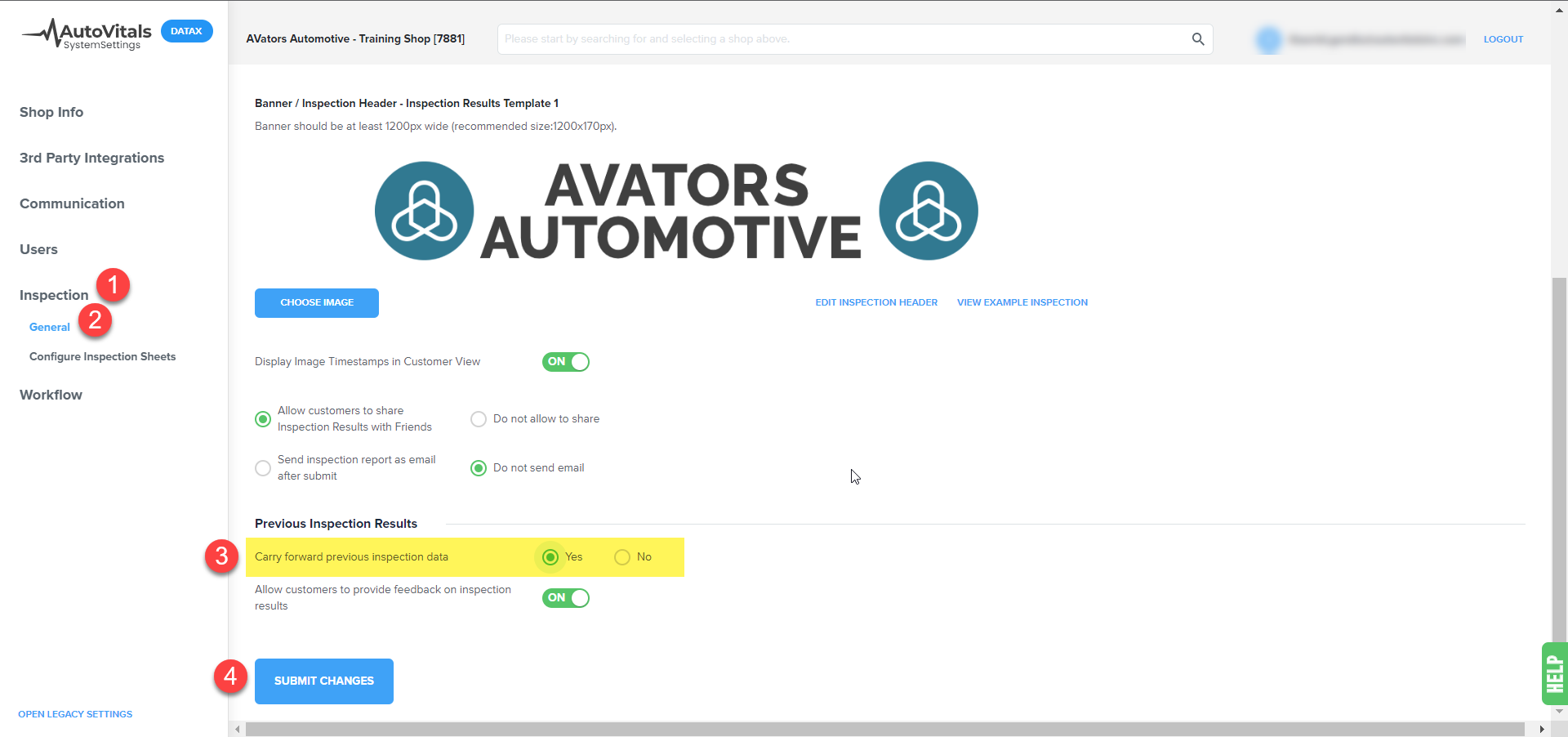The width and height of the screenshot is (1568, 737).
Task: Select General under Inspection
Action: pyautogui.click(x=50, y=327)
